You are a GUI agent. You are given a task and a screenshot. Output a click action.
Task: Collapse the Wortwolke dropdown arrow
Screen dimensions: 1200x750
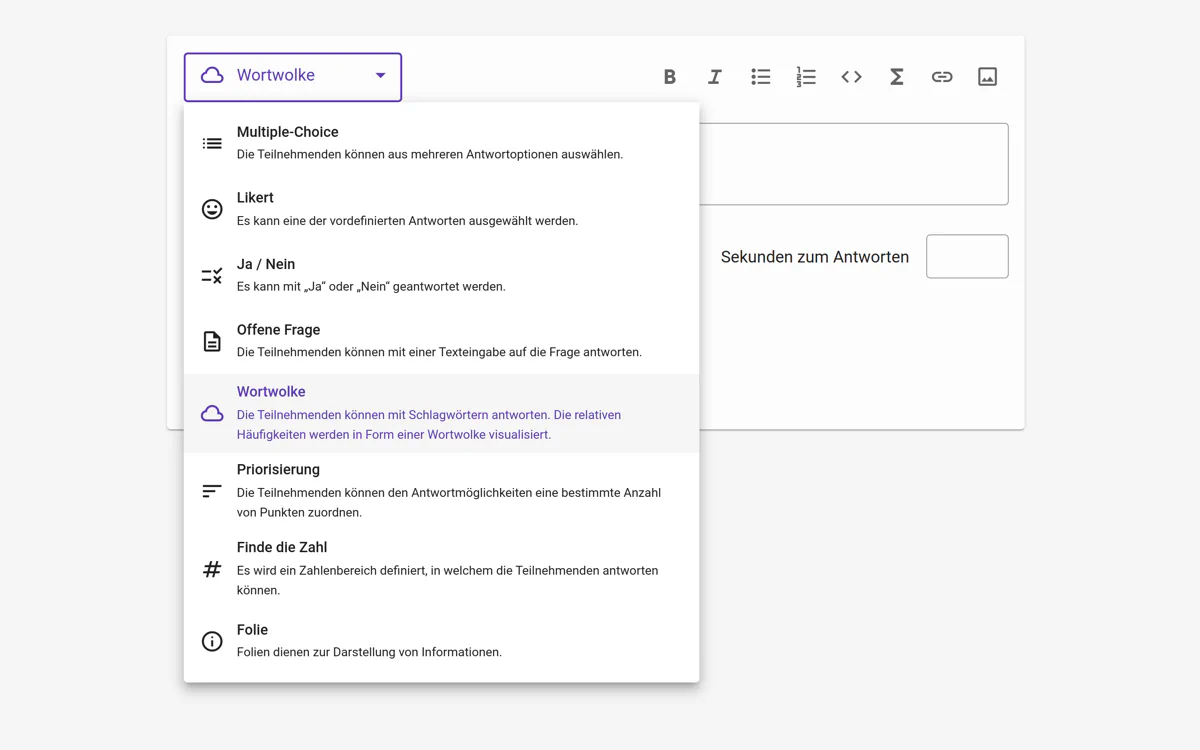pyautogui.click(x=381, y=76)
